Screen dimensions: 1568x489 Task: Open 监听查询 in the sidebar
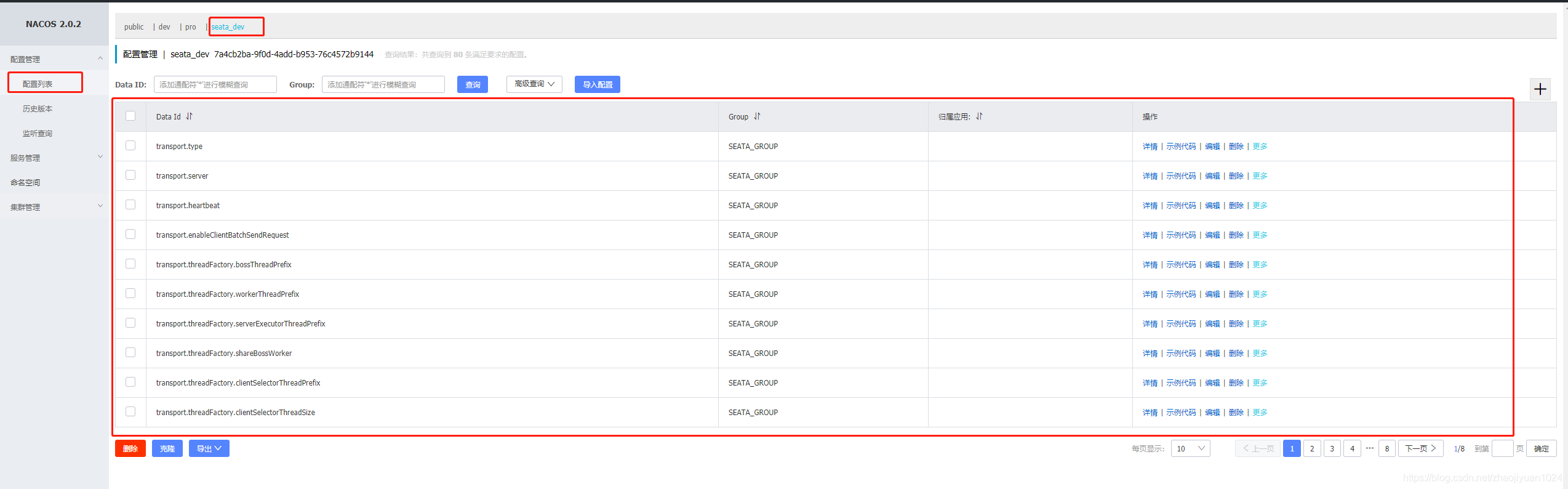[38, 133]
